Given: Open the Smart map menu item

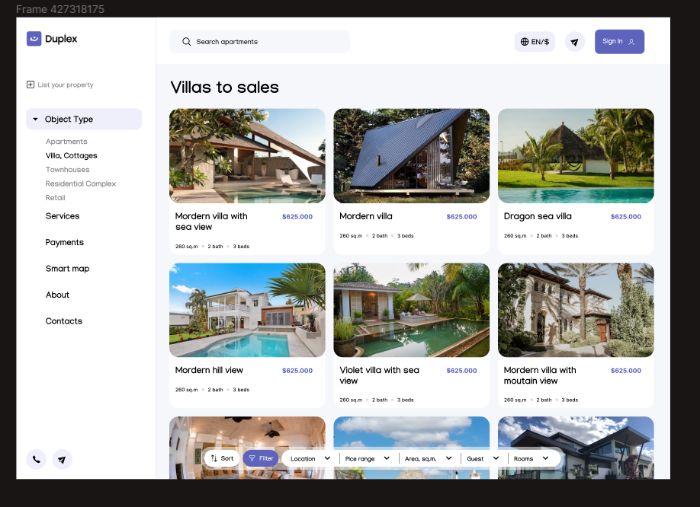Looking at the screenshot, I should click(x=67, y=268).
